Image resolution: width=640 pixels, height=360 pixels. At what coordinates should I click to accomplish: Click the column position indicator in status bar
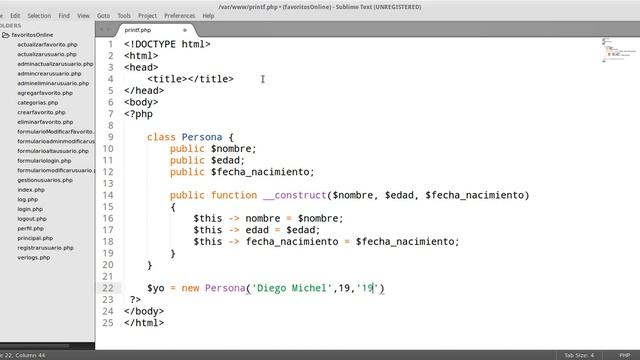(22, 355)
